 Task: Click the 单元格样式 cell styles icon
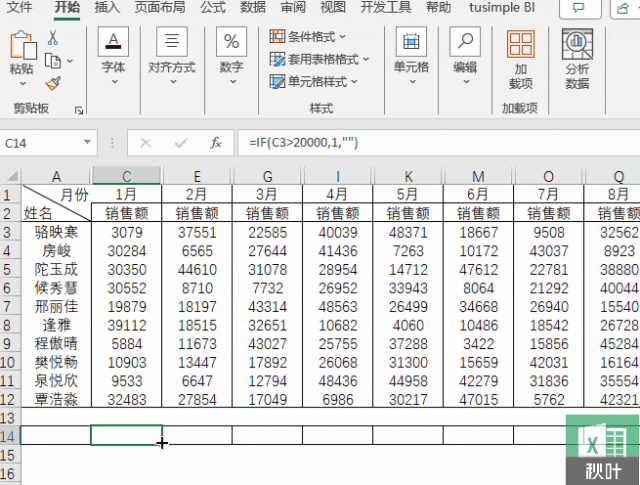[x=277, y=82]
